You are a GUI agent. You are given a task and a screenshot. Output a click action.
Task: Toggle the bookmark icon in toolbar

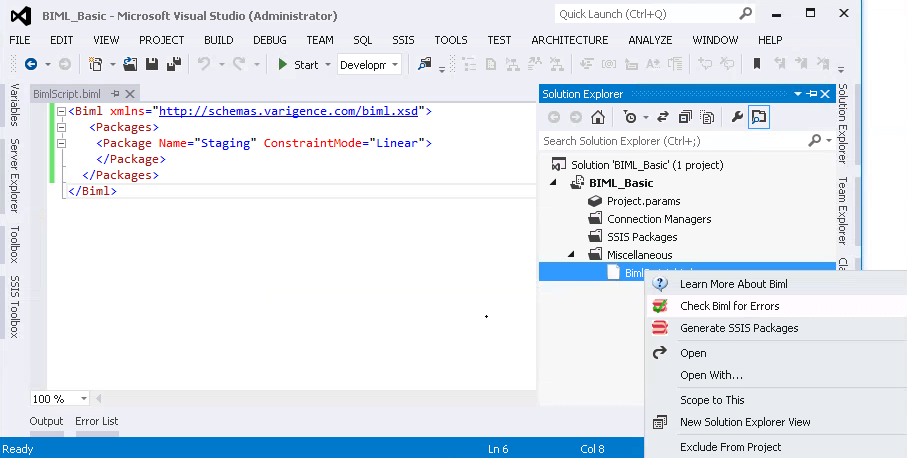point(756,64)
